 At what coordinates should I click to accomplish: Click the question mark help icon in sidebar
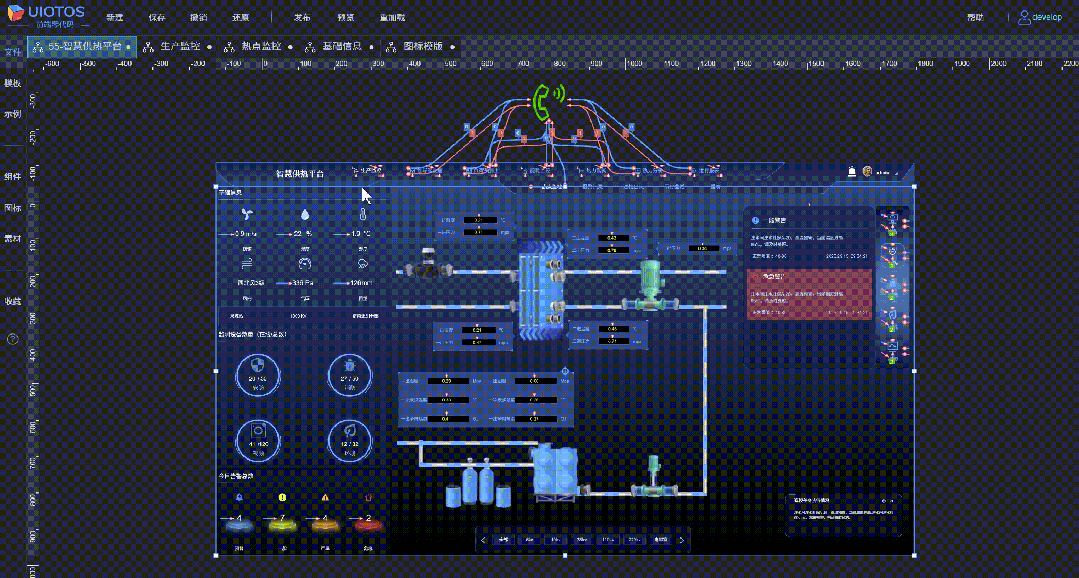(12, 339)
